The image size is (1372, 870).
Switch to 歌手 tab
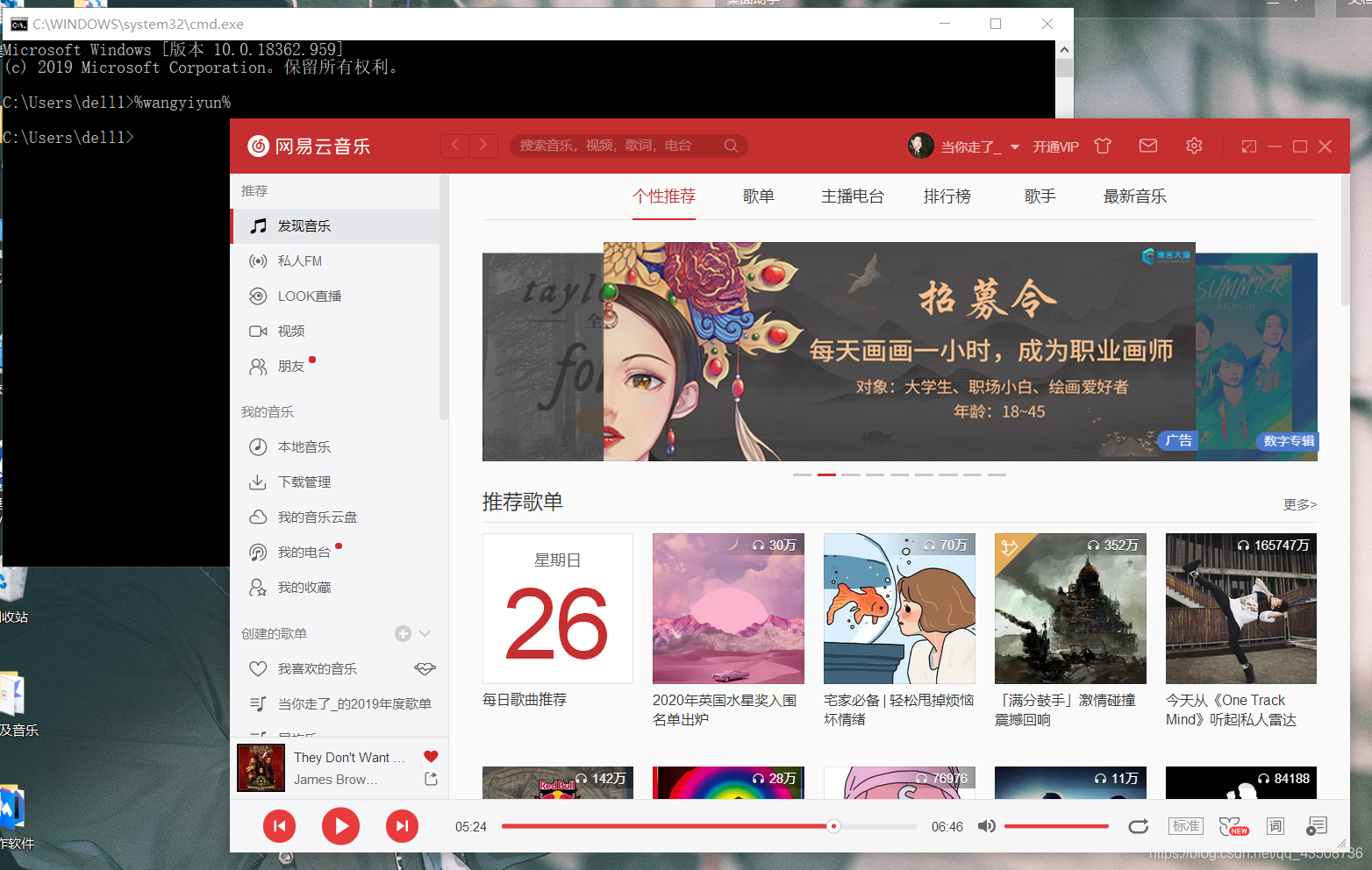click(1040, 196)
